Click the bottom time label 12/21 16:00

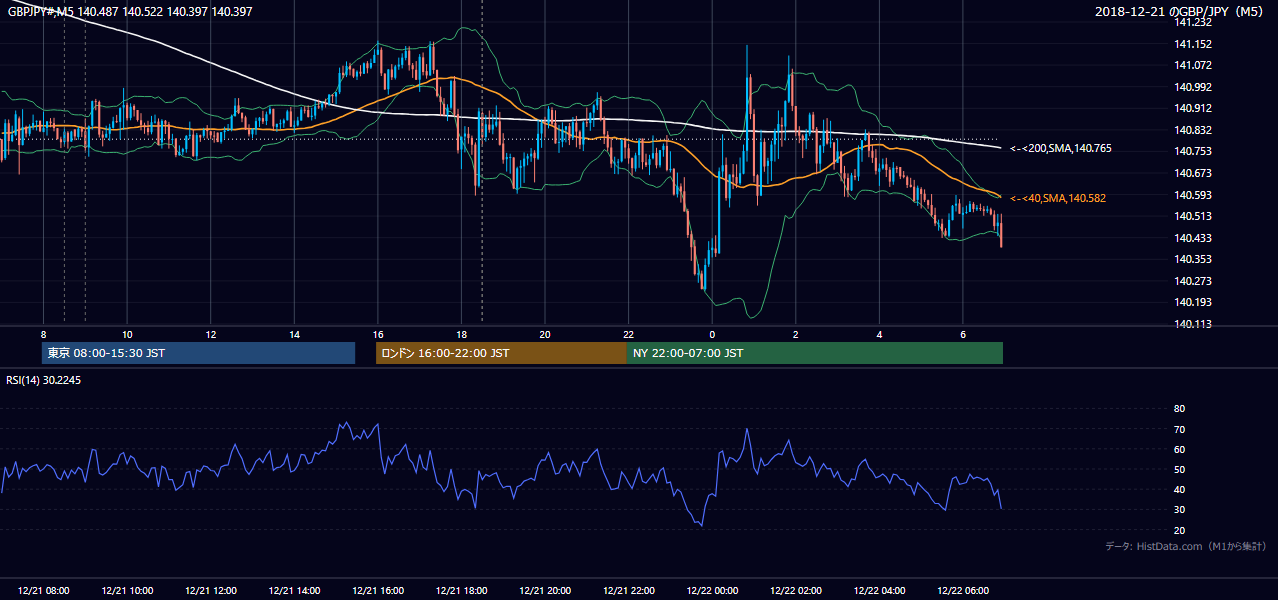click(378, 591)
